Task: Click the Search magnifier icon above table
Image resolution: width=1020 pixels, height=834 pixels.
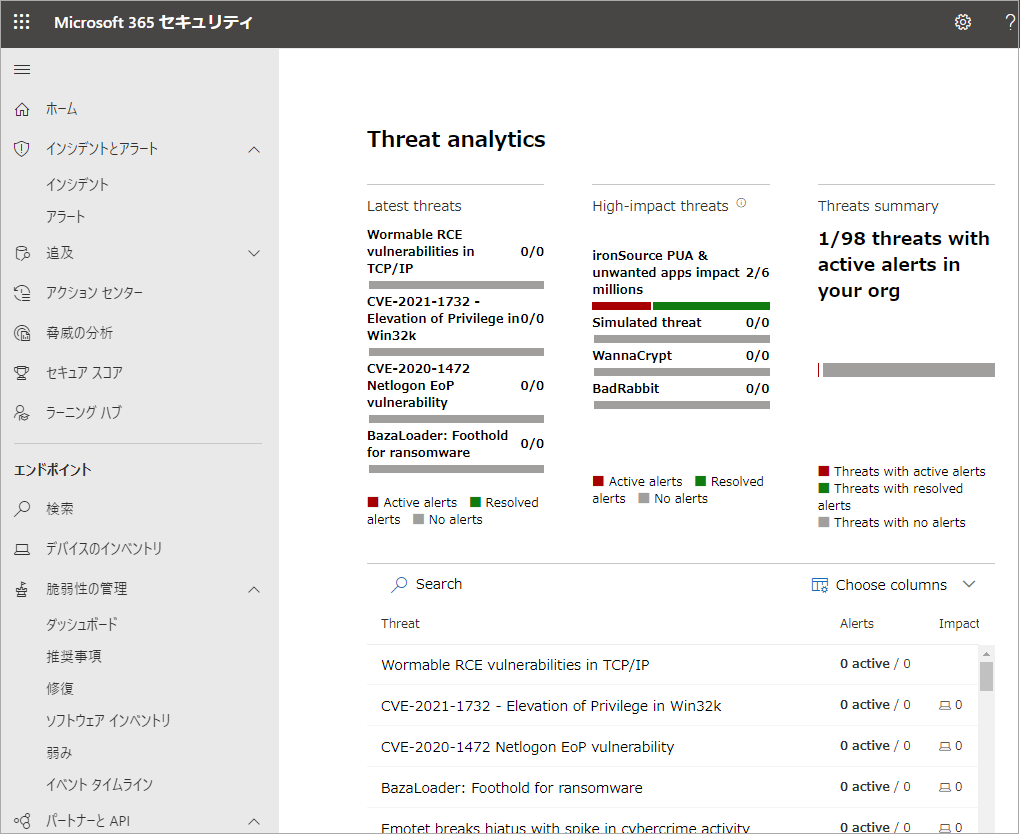Action: click(399, 584)
